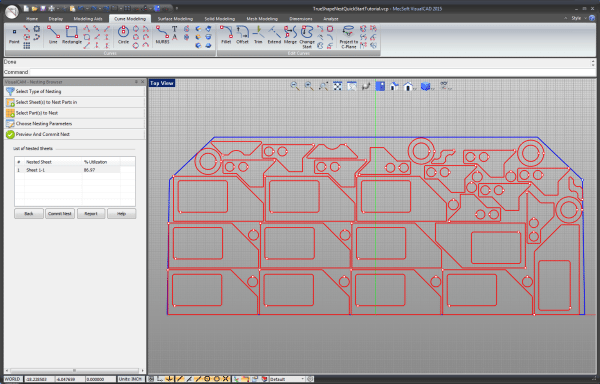Click Open folder icon in quick access bar
Image resolution: width=600 pixels, height=384 pixels.
click(34, 8)
